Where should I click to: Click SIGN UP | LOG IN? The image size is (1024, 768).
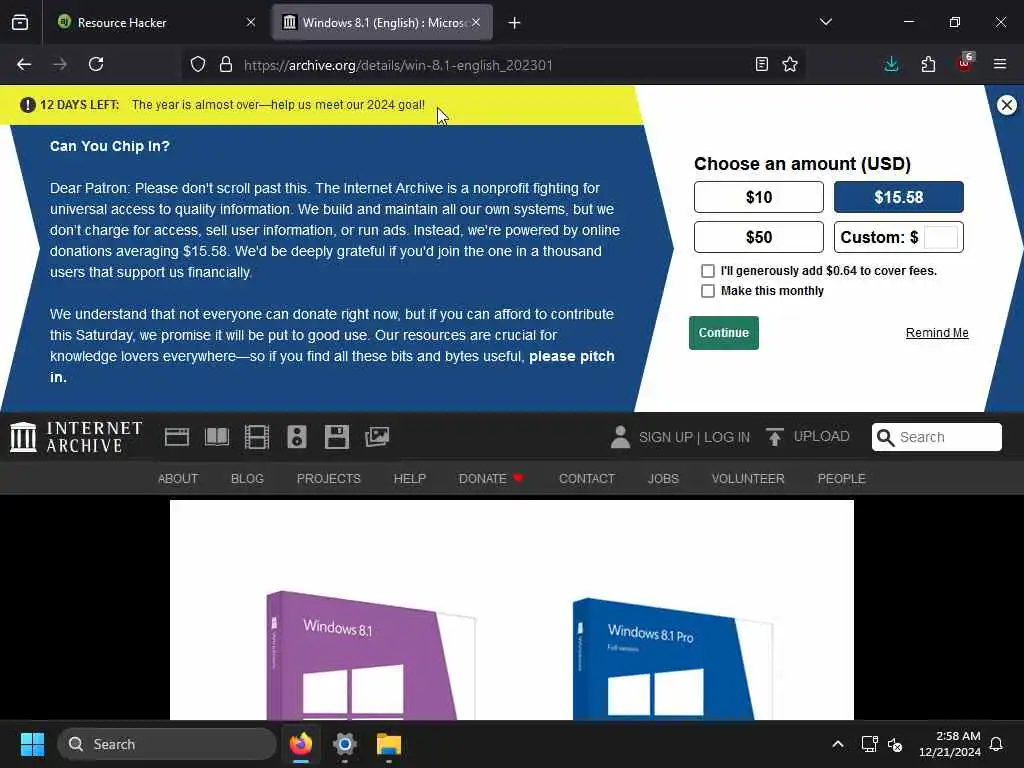pos(694,437)
